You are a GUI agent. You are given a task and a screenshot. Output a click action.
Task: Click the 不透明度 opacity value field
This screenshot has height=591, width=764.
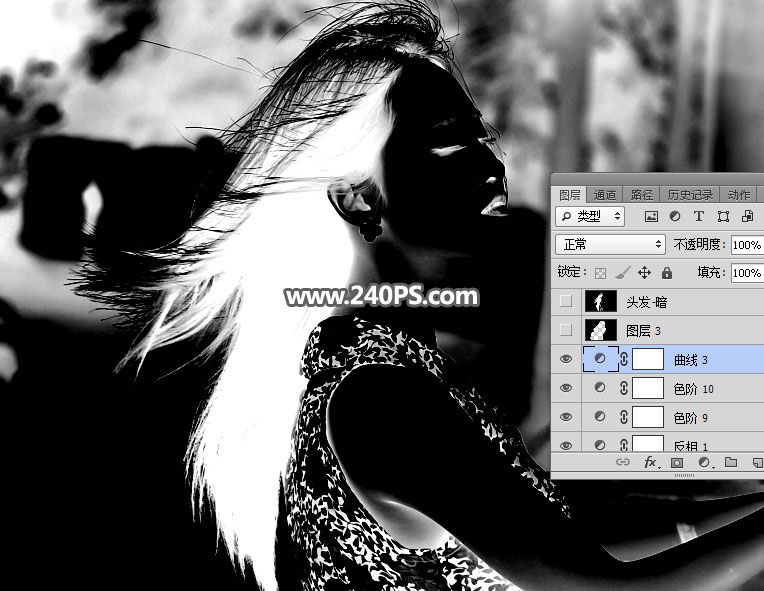747,245
